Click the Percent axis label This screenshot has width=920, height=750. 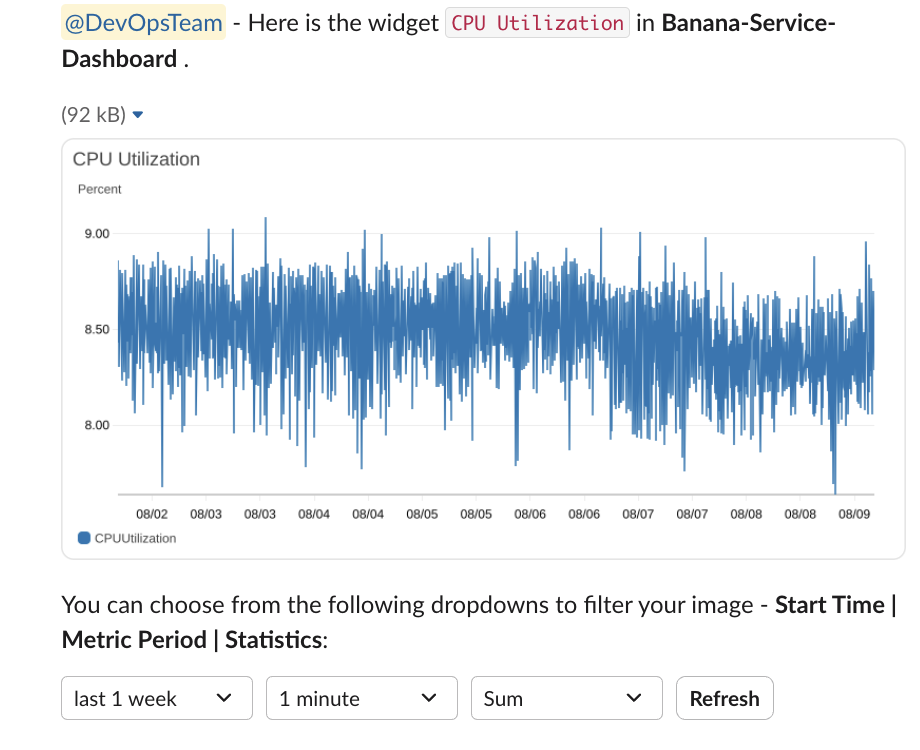(97, 188)
